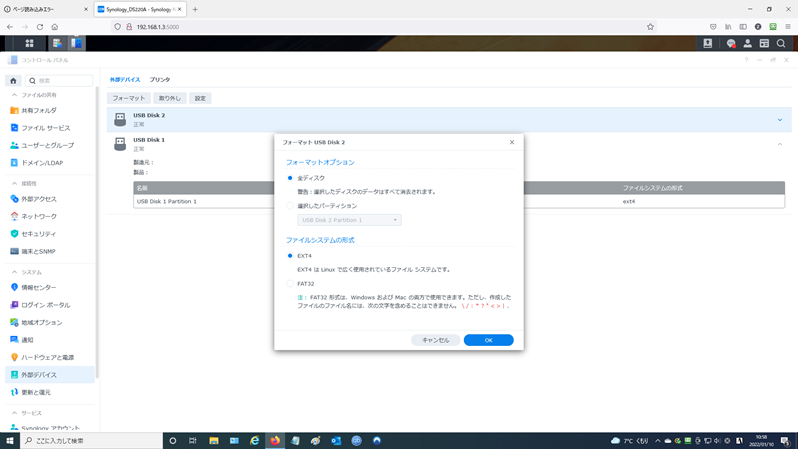Collapse the Services sidebar section
Screen dimensions: 798x449
tap(14, 413)
